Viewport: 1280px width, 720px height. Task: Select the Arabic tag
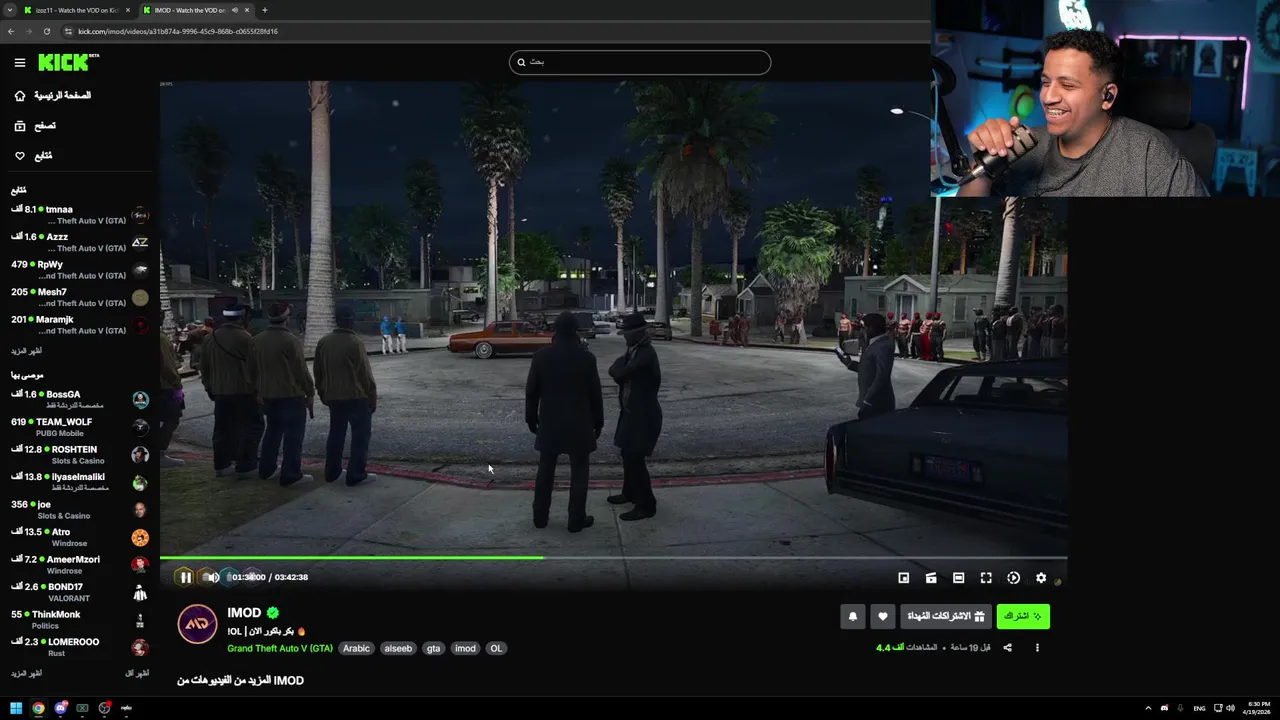[356, 648]
